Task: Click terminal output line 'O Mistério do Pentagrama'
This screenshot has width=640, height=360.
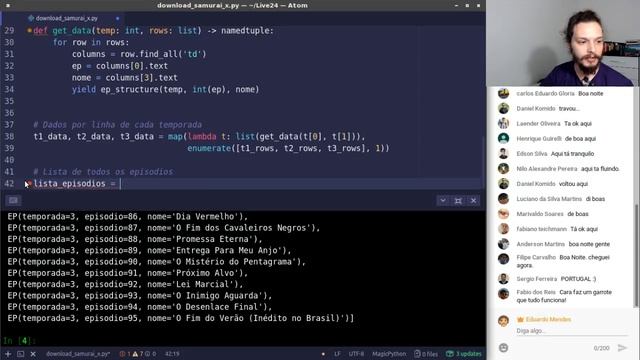Action: 156,262
